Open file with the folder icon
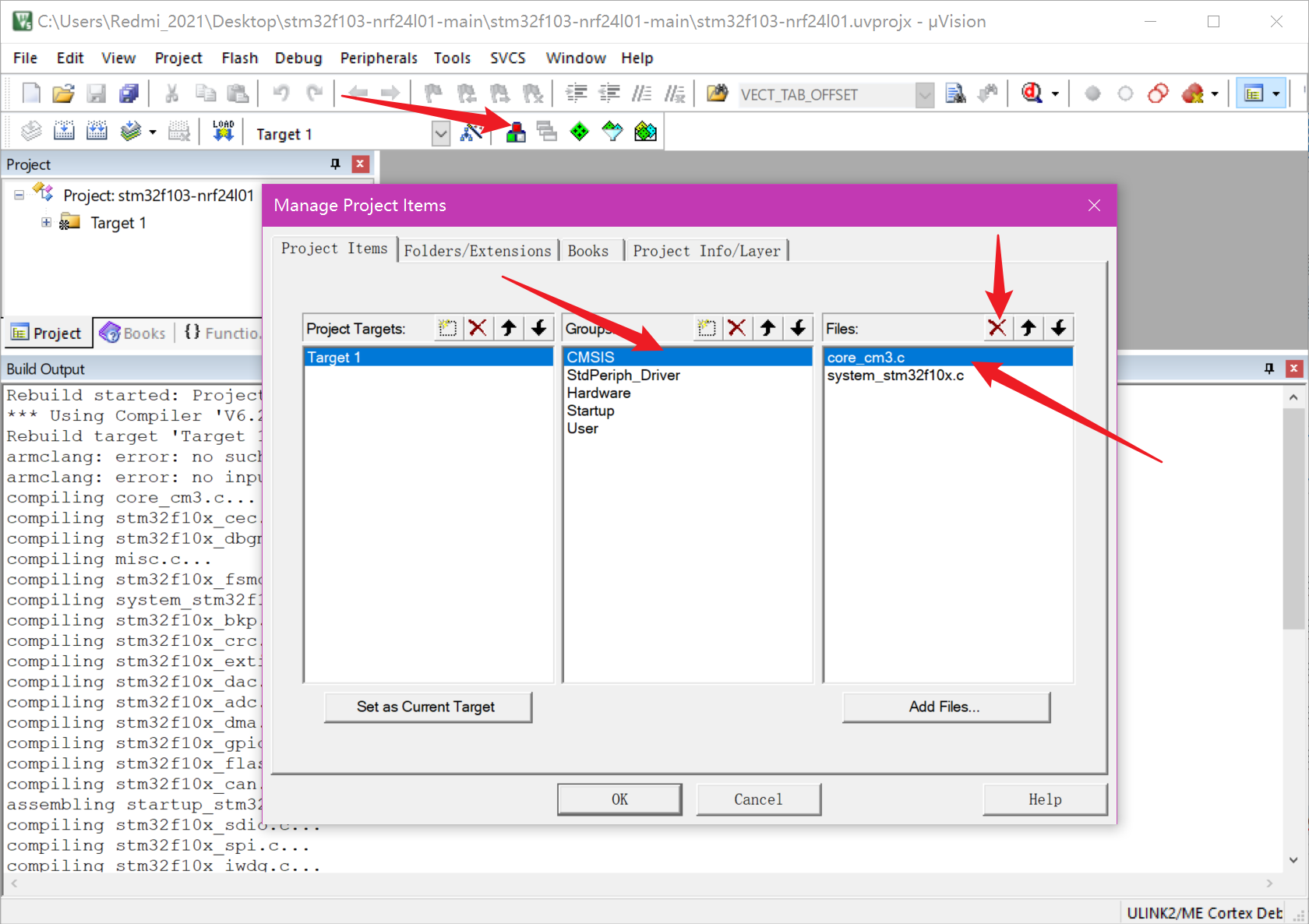The width and height of the screenshot is (1309, 924). pyautogui.click(x=63, y=93)
